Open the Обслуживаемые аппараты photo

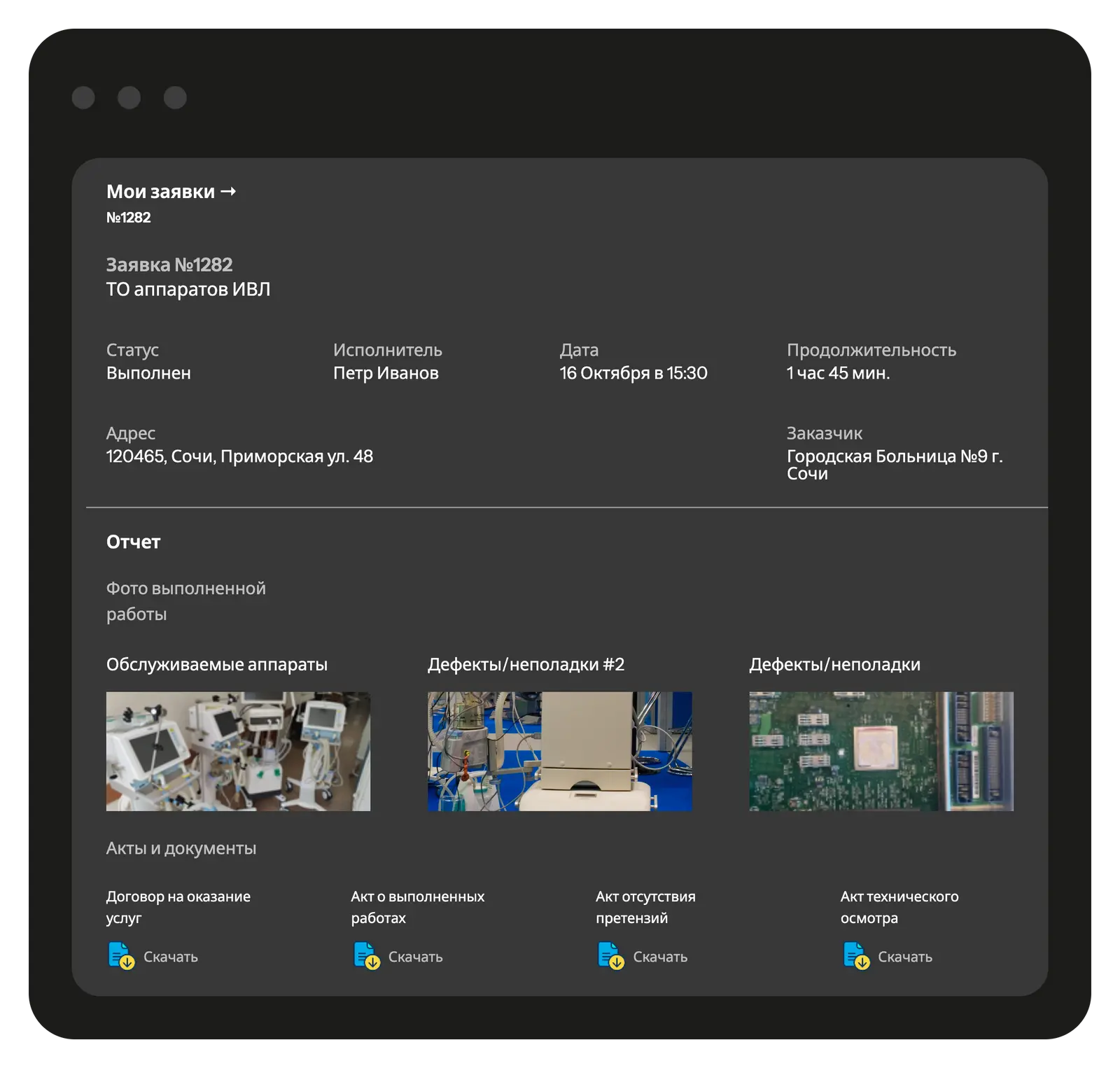tap(238, 751)
